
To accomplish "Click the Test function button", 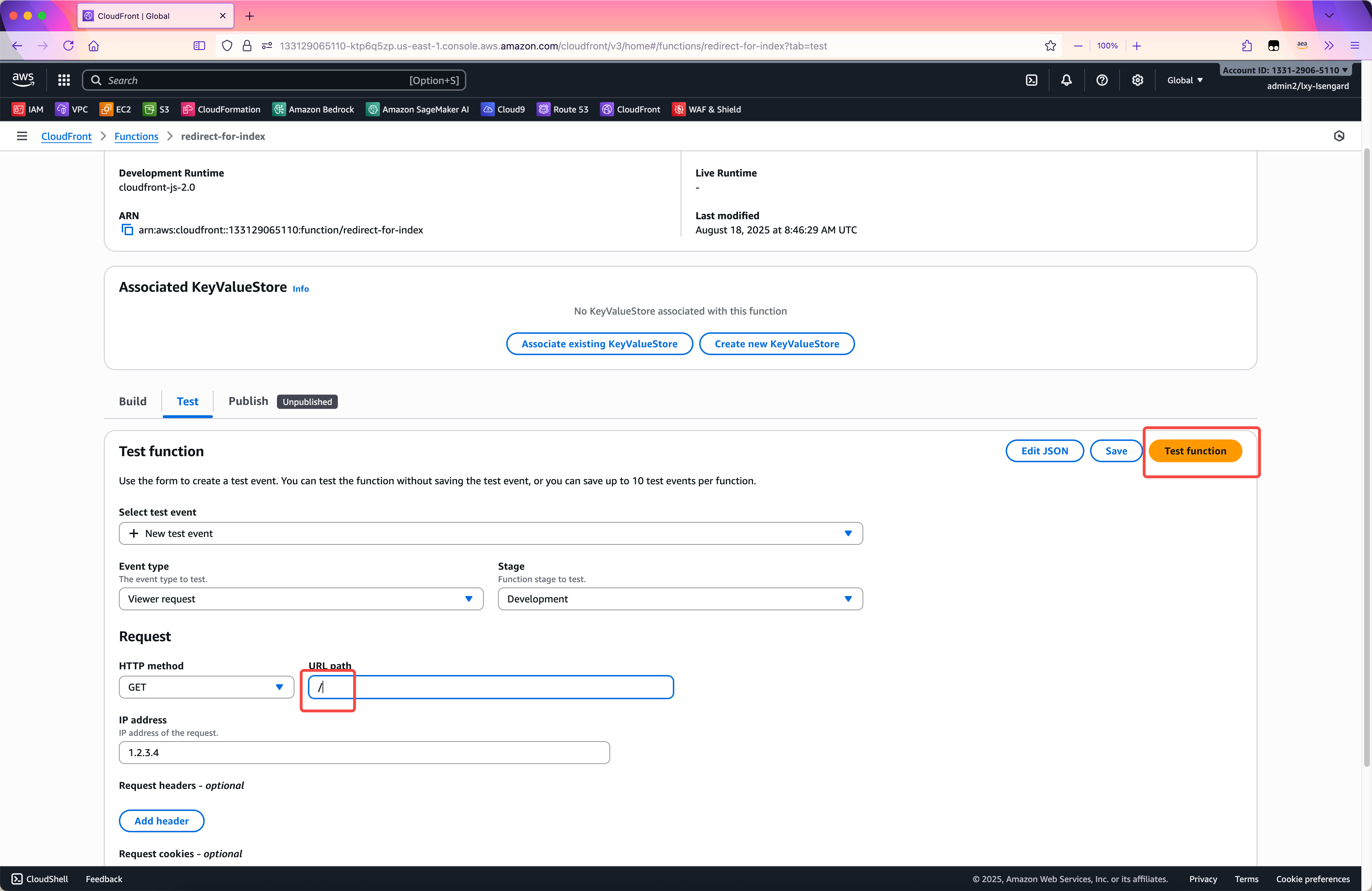I will [1195, 451].
